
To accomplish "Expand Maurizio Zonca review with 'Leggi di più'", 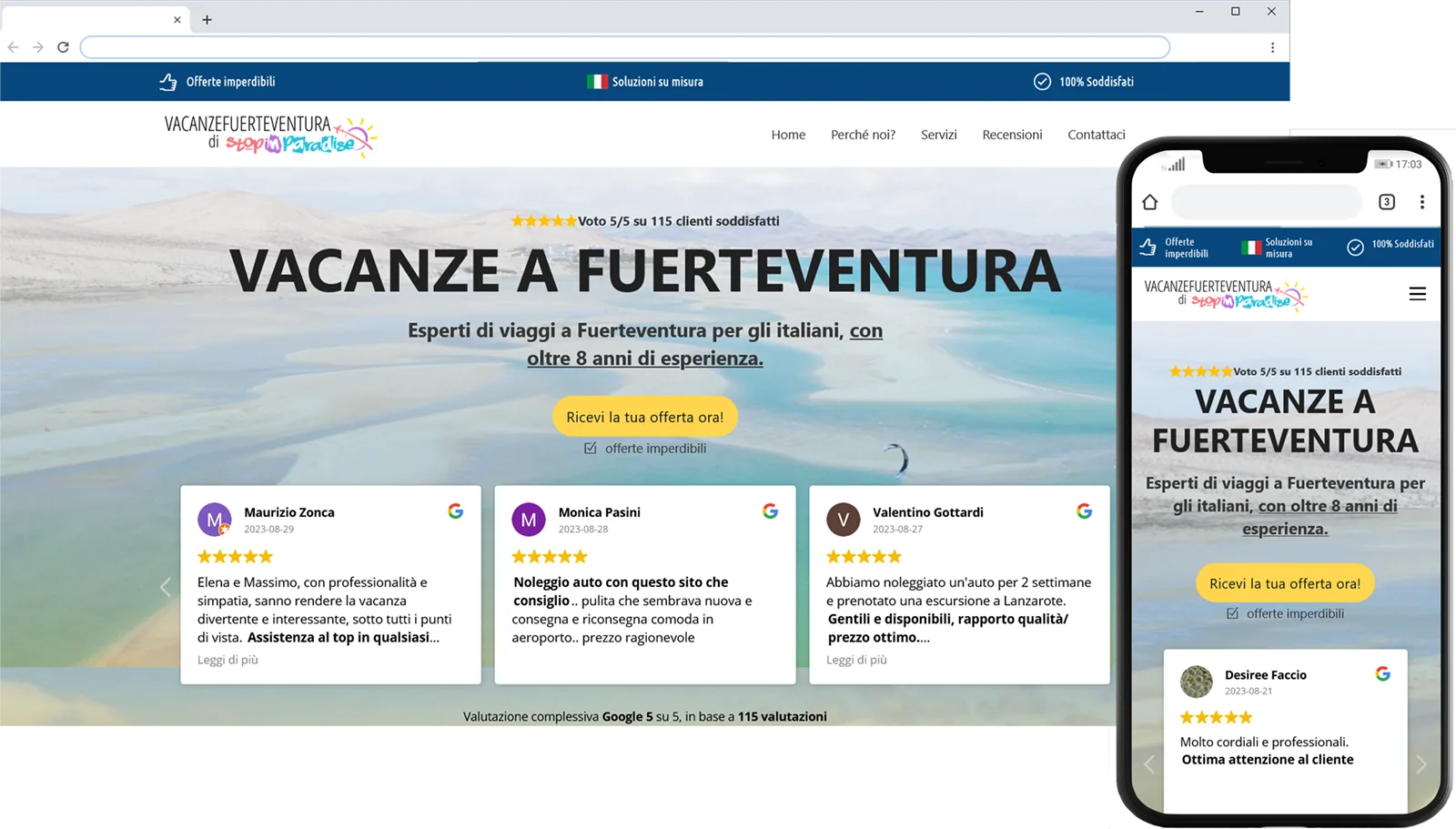I will point(227,660).
